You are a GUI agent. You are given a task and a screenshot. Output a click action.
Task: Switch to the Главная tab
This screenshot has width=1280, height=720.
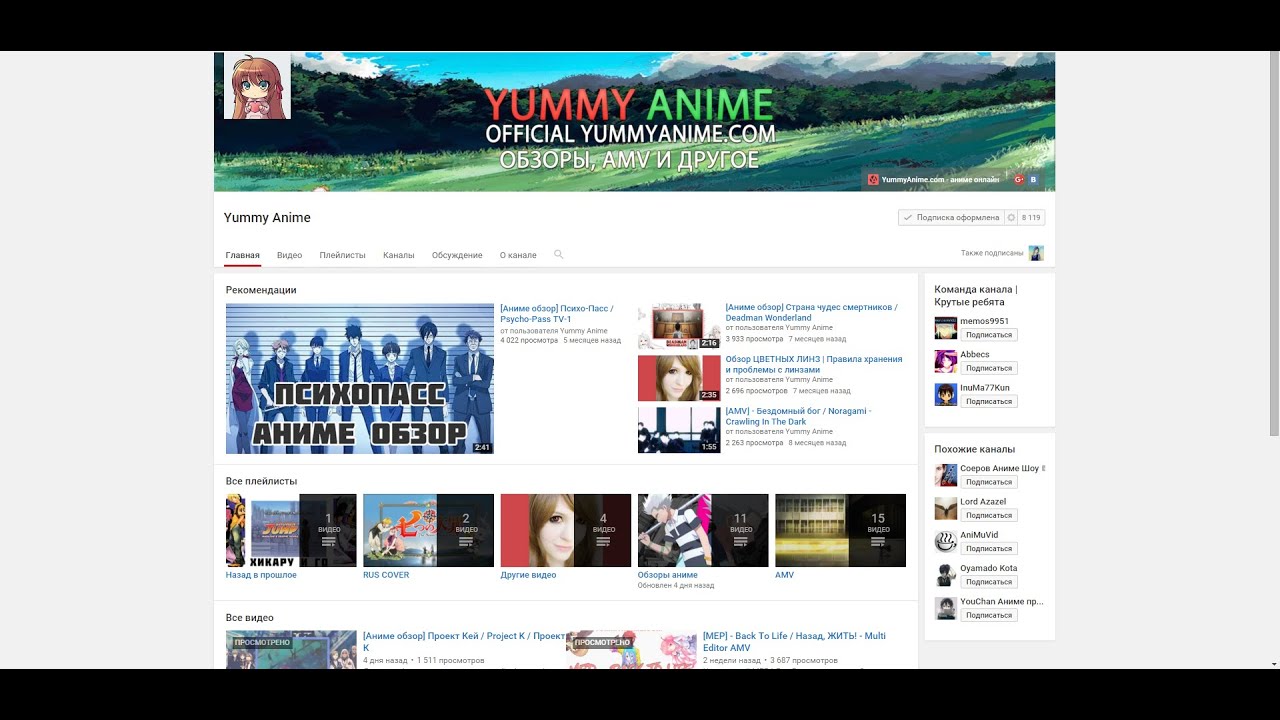pos(243,255)
